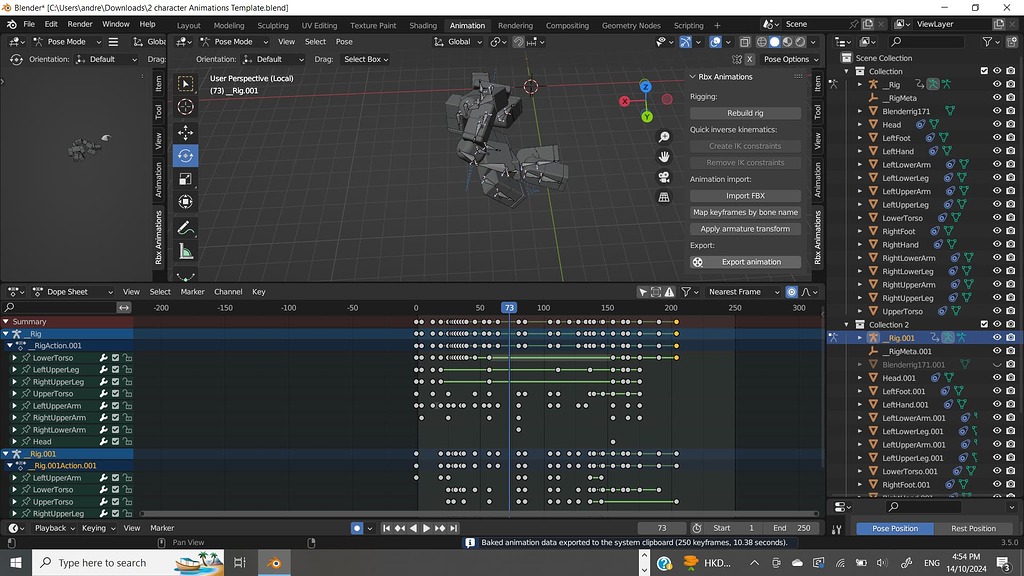Click the Import FBX button
This screenshot has height=576, width=1024.
745,195
